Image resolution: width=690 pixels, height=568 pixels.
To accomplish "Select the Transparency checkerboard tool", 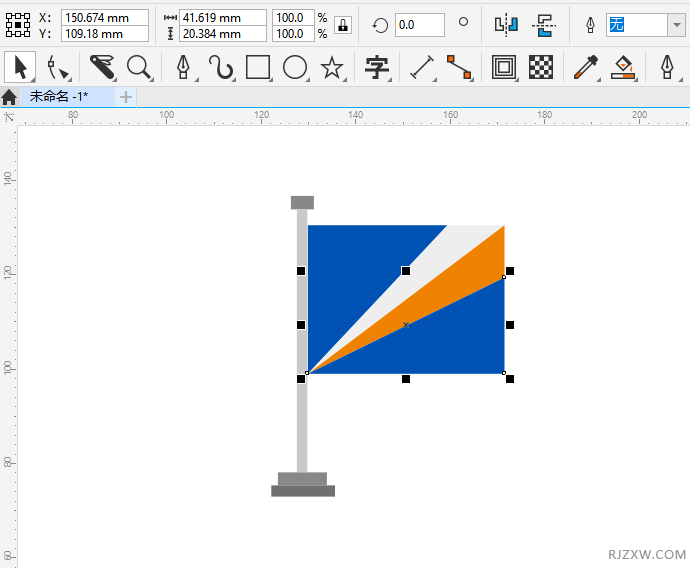I will click(541, 67).
